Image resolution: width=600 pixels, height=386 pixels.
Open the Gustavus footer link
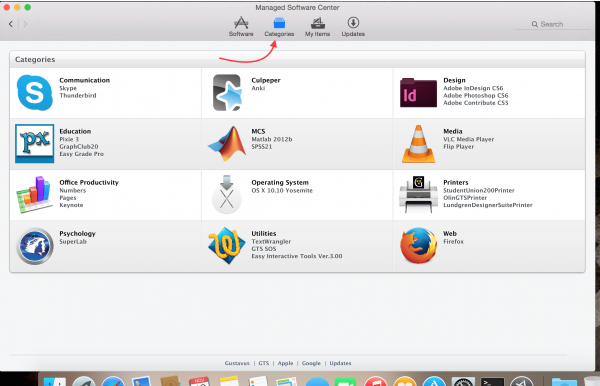click(237, 363)
